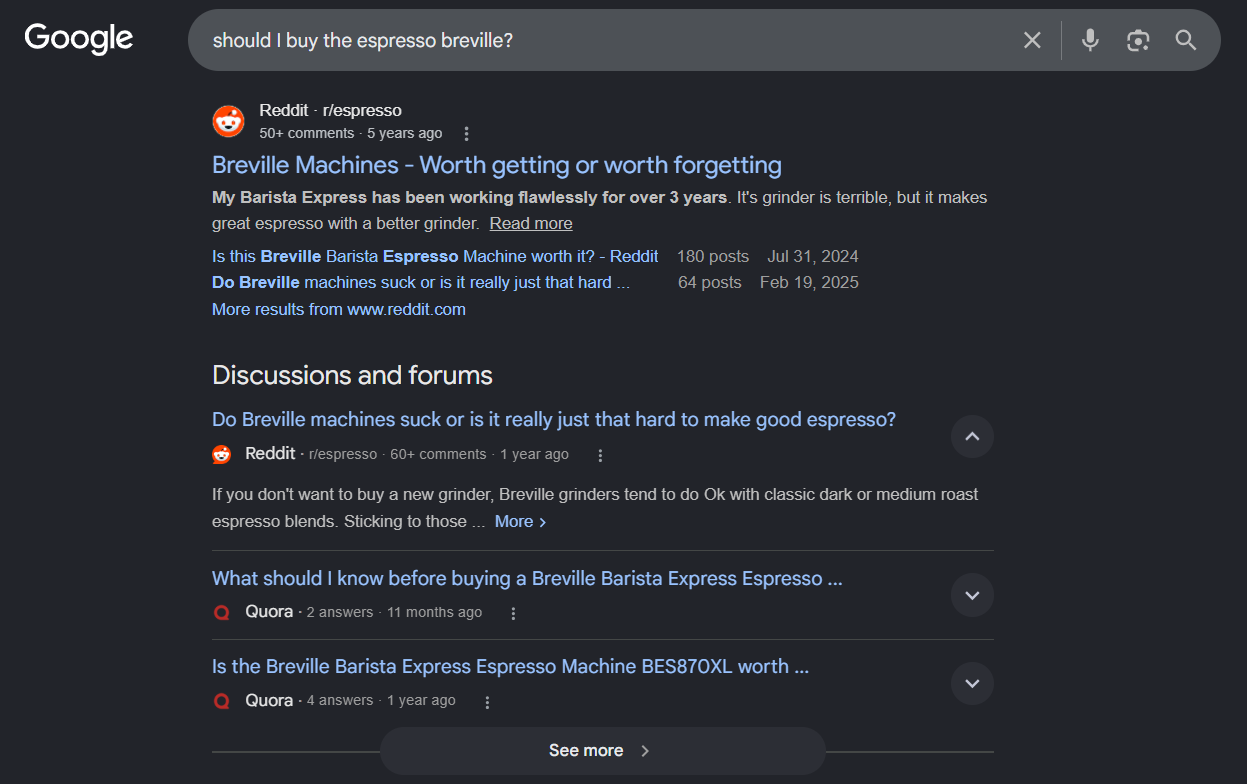Click '60+ comments' text in discussions

coord(438,454)
